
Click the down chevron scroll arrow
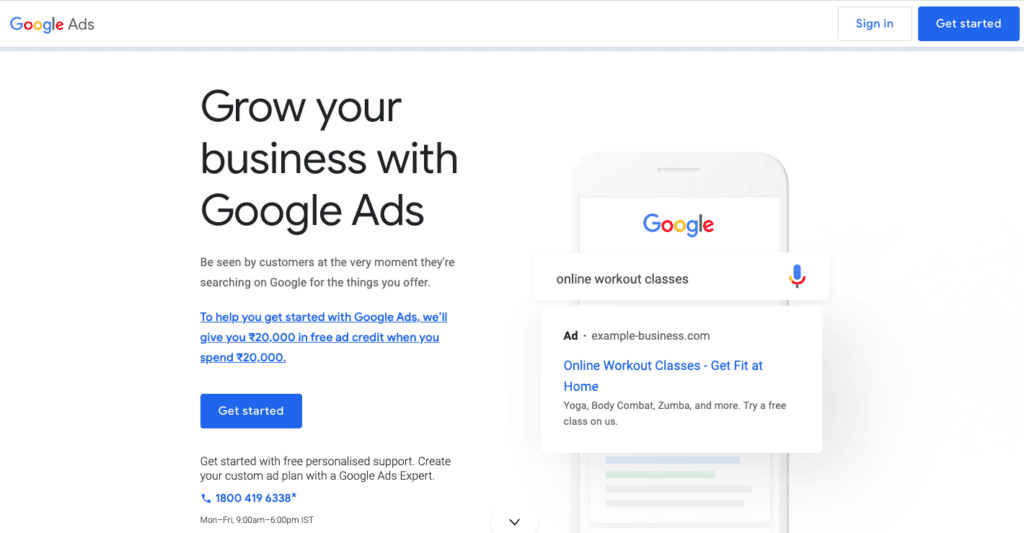[515, 522]
